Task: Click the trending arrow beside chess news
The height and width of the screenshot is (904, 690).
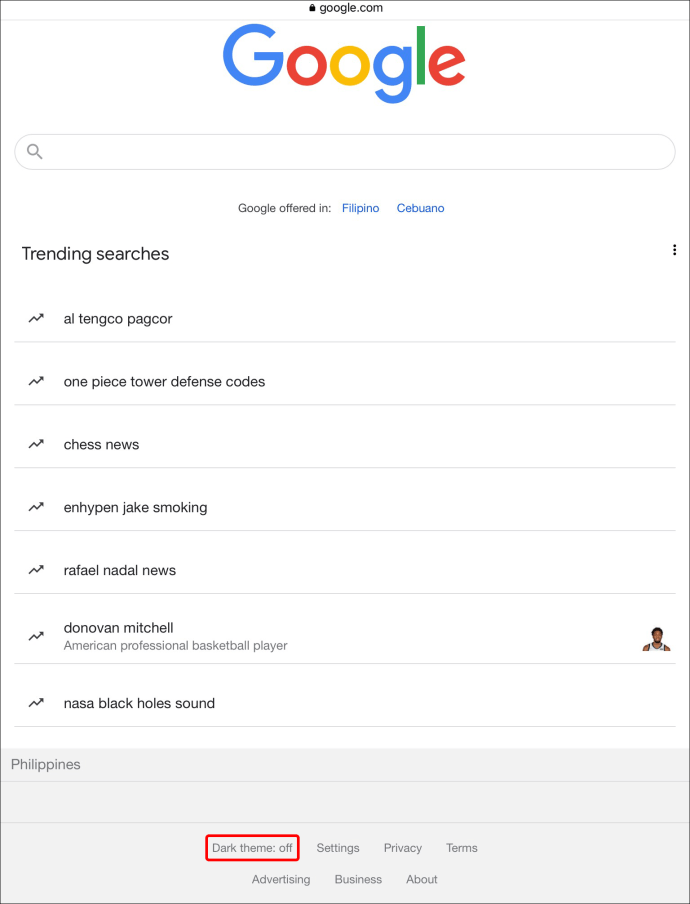Action: point(36,445)
